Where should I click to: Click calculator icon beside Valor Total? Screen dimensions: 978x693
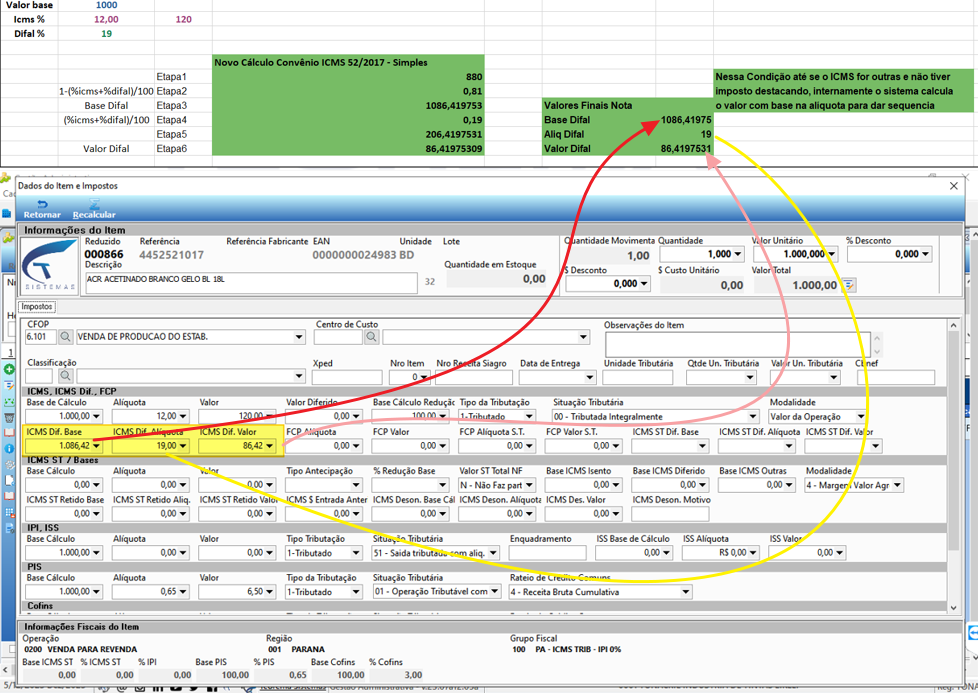(x=848, y=285)
